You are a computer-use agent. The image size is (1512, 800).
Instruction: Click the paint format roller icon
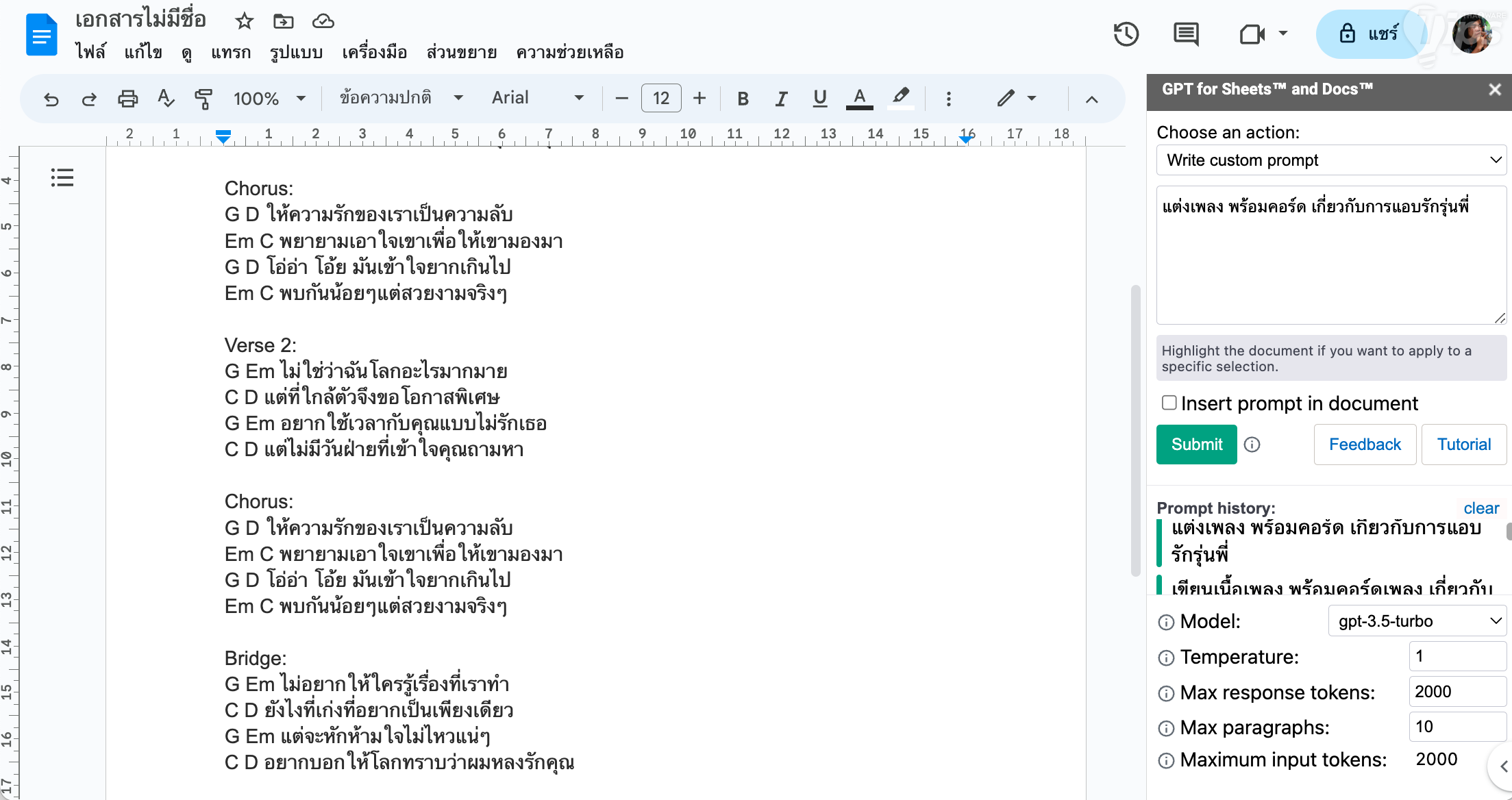point(203,99)
